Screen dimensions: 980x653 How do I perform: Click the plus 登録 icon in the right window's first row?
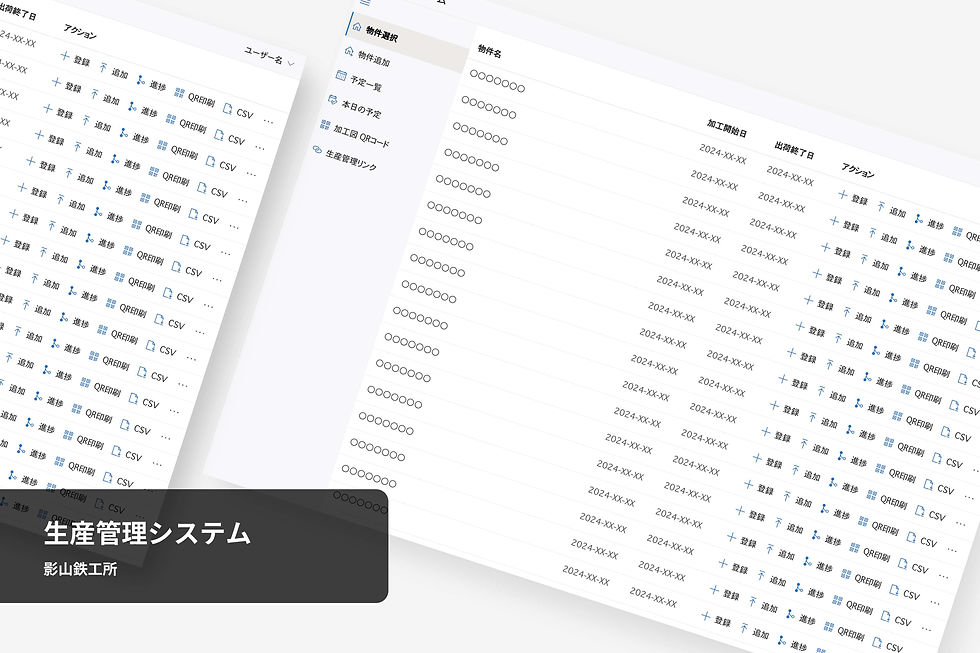pos(842,195)
